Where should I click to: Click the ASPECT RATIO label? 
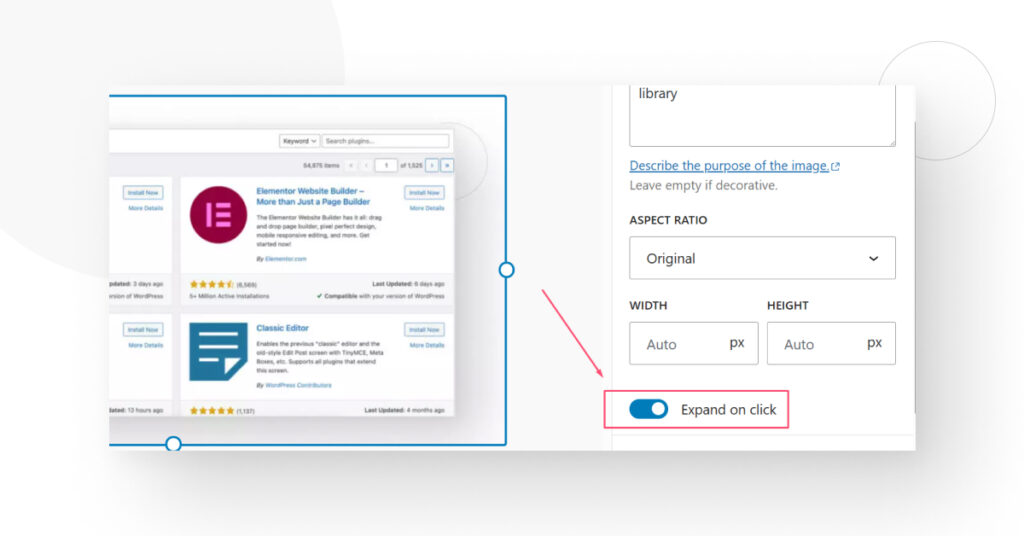click(x=668, y=220)
